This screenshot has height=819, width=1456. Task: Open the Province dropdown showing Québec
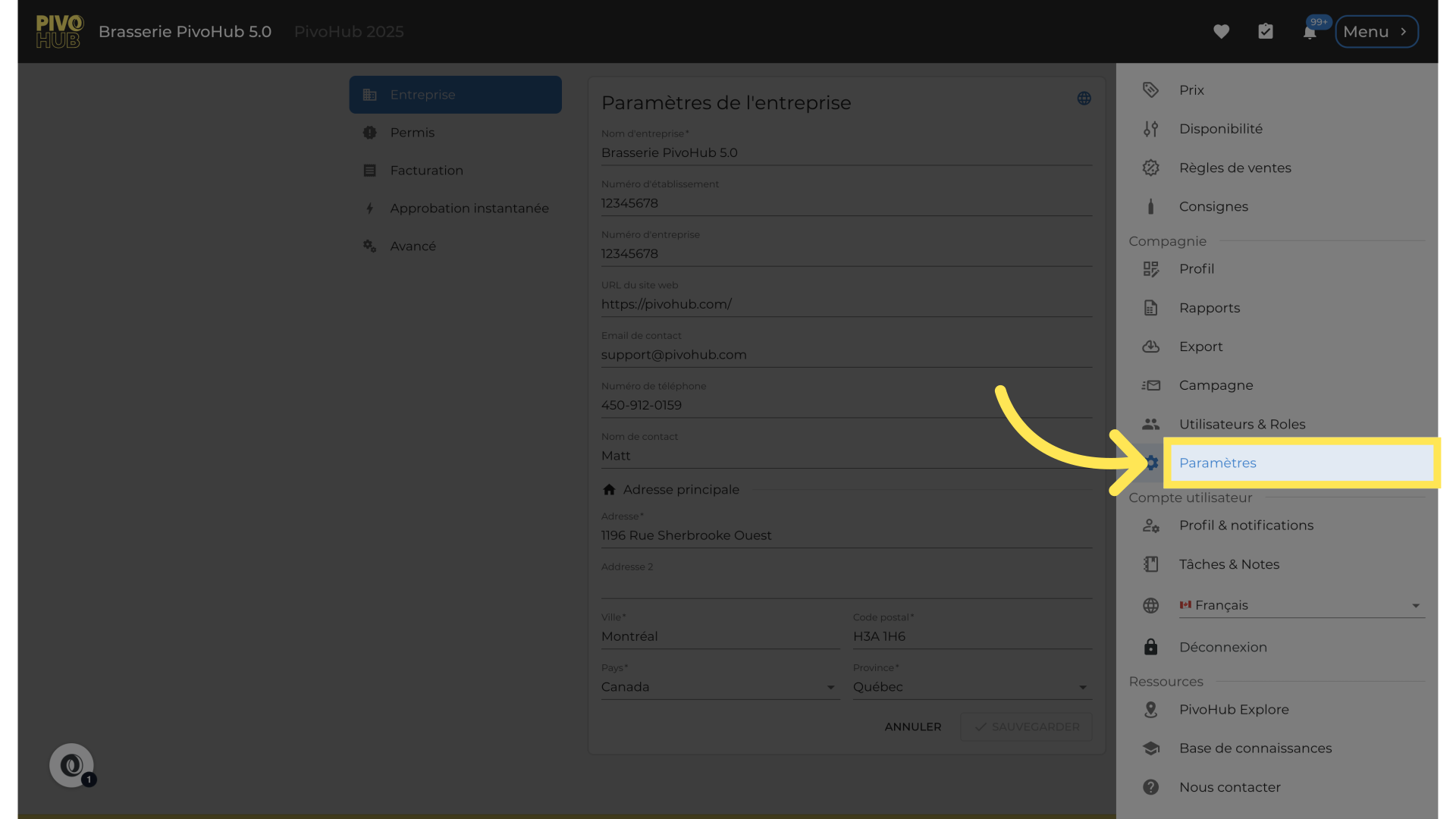tap(972, 687)
